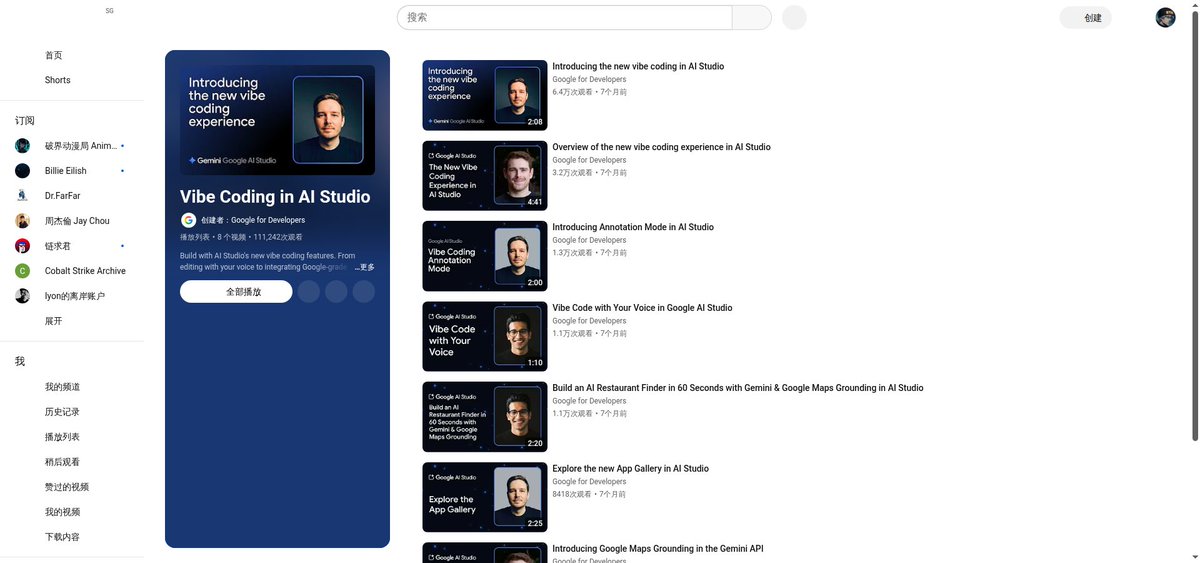This screenshot has width=1200, height=563.
Task: Open the Vibe Coding Annotation Mode thumbnail
Action: [x=485, y=256]
